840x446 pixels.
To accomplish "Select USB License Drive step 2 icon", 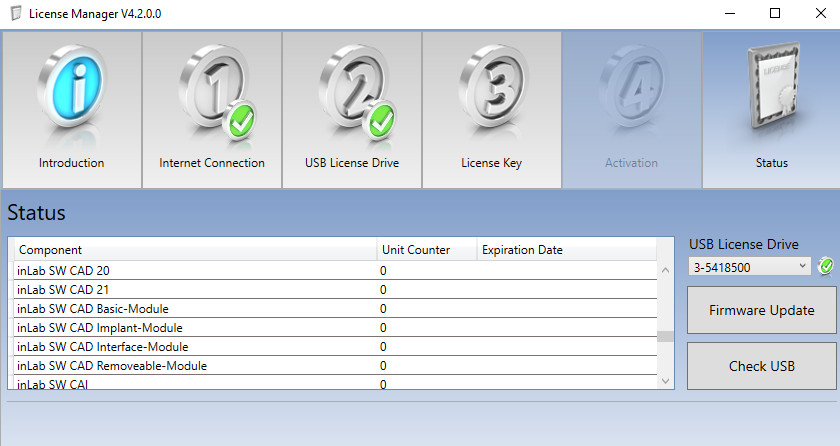I will pyautogui.click(x=357, y=91).
